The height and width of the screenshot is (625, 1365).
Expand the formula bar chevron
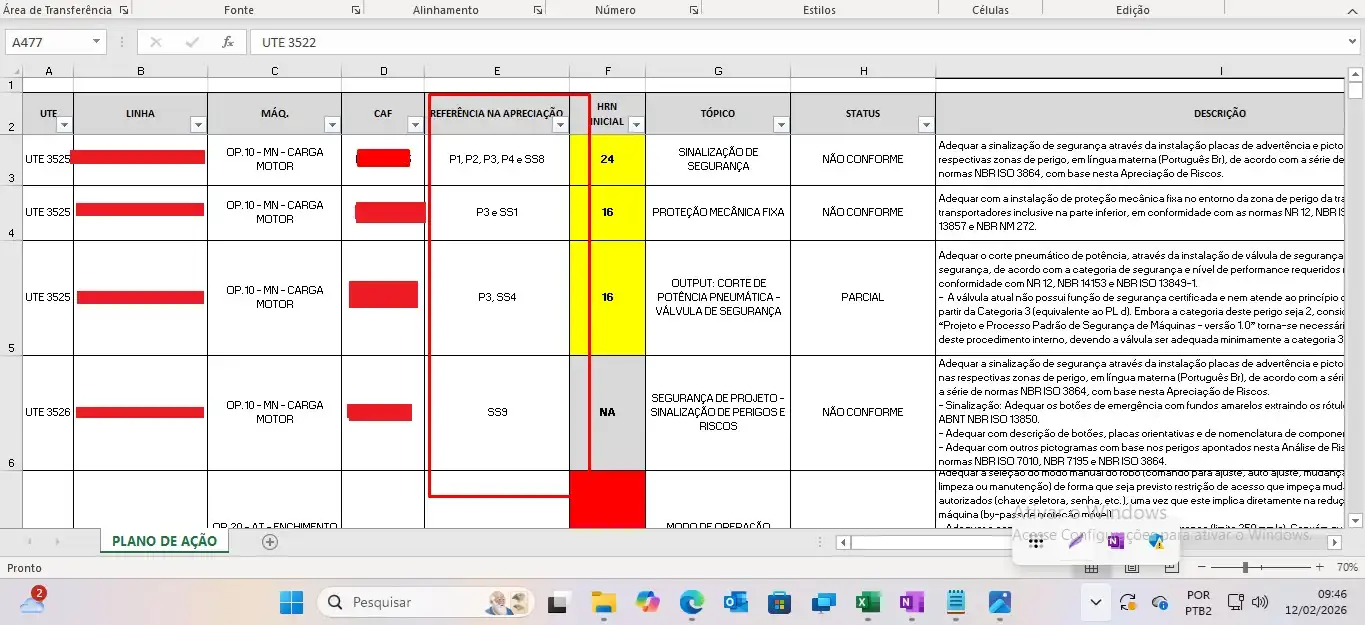tap(1353, 42)
